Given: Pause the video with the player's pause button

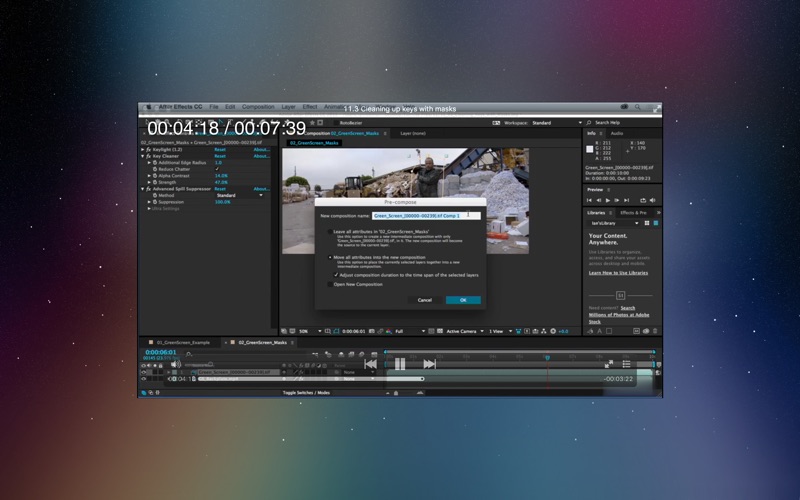Looking at the screenshot, I should tap(400, 364).
